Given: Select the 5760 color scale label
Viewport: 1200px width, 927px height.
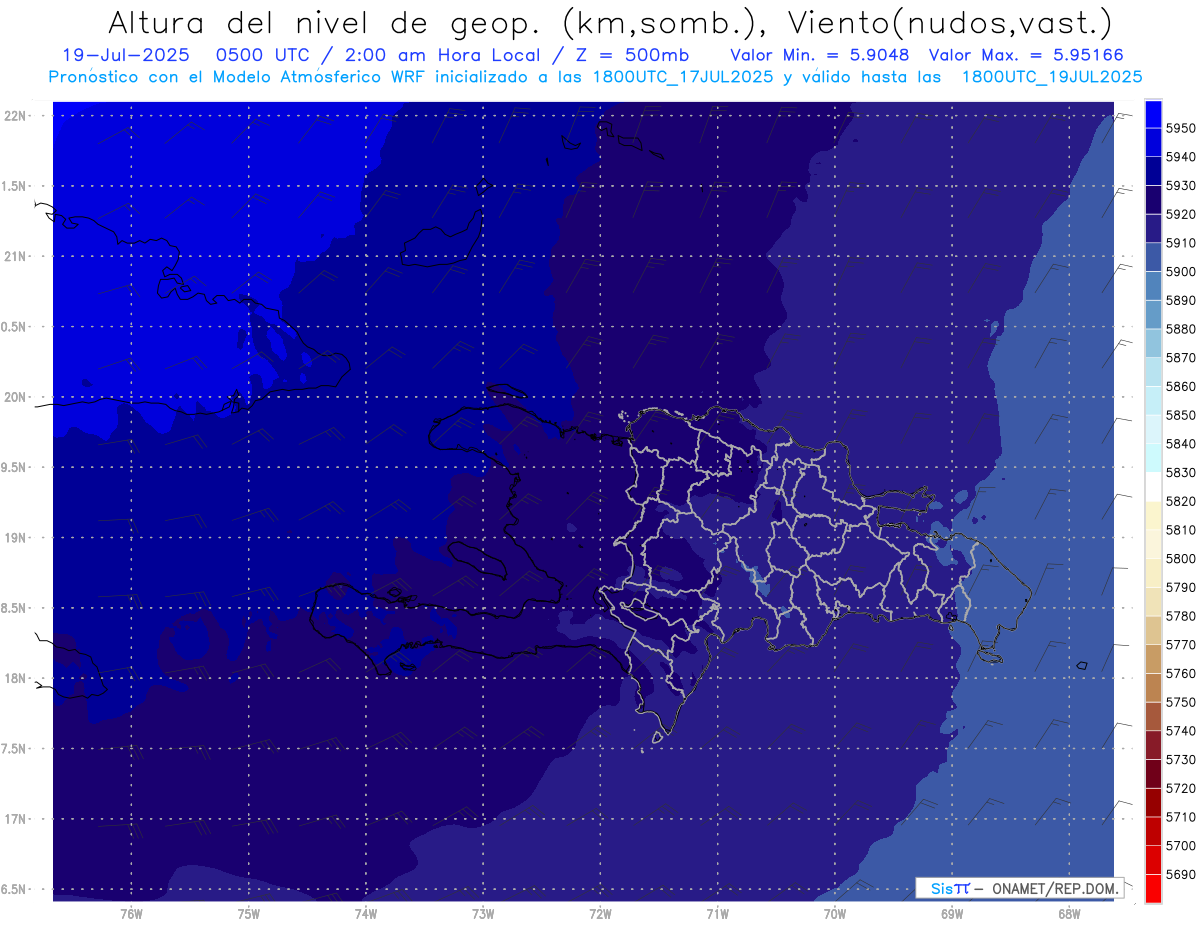Looking at the screenshot, I should tap(1181, 674).
